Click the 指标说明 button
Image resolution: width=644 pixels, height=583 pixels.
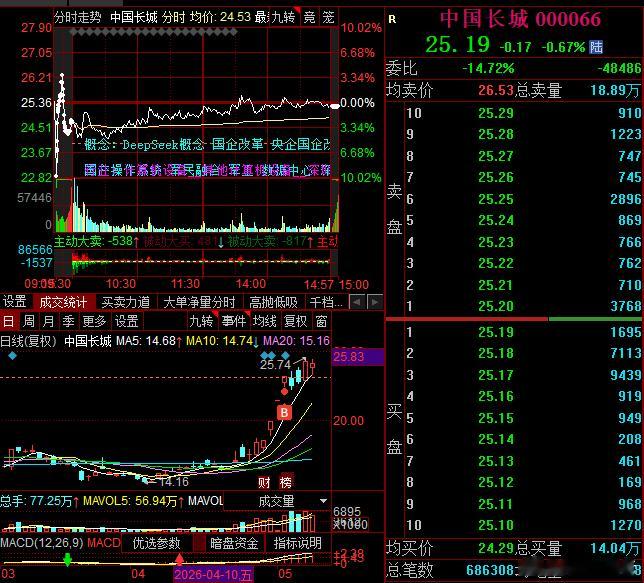click(298, 543)
